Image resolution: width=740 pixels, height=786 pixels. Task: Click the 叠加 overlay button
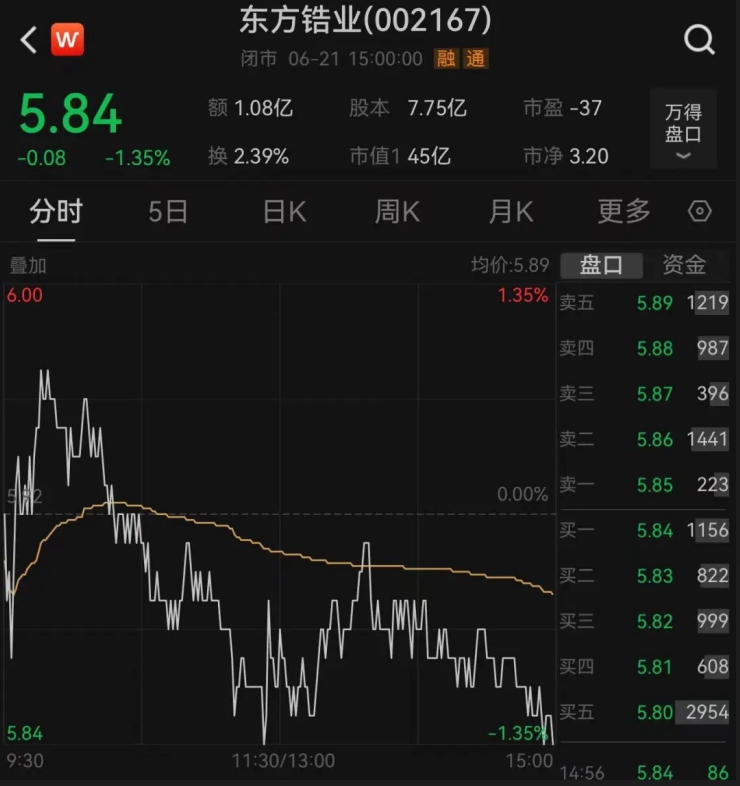(x=28, y=266)
